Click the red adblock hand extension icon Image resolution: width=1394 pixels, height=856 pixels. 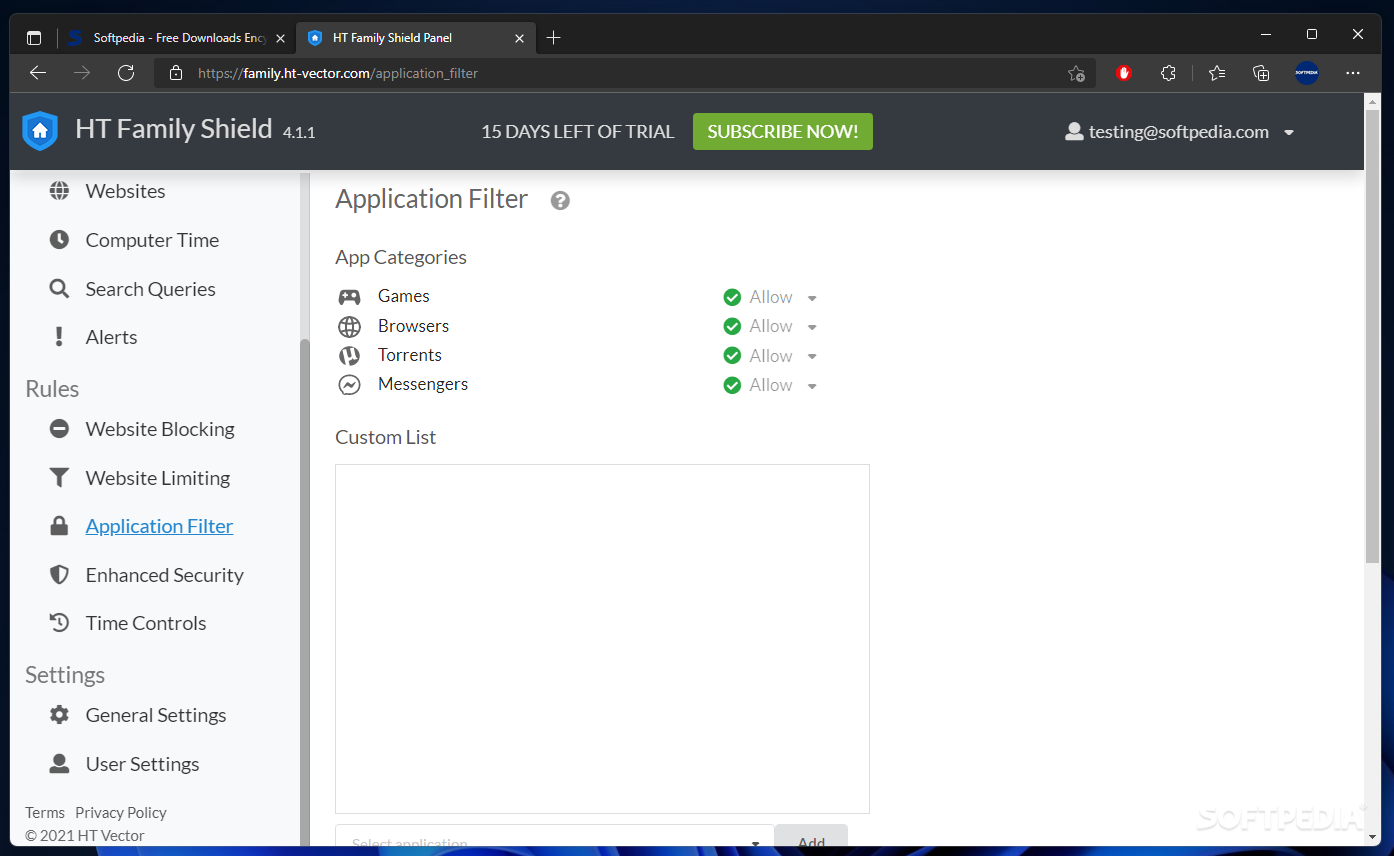pyautogui.click(x=1124, y=73)
